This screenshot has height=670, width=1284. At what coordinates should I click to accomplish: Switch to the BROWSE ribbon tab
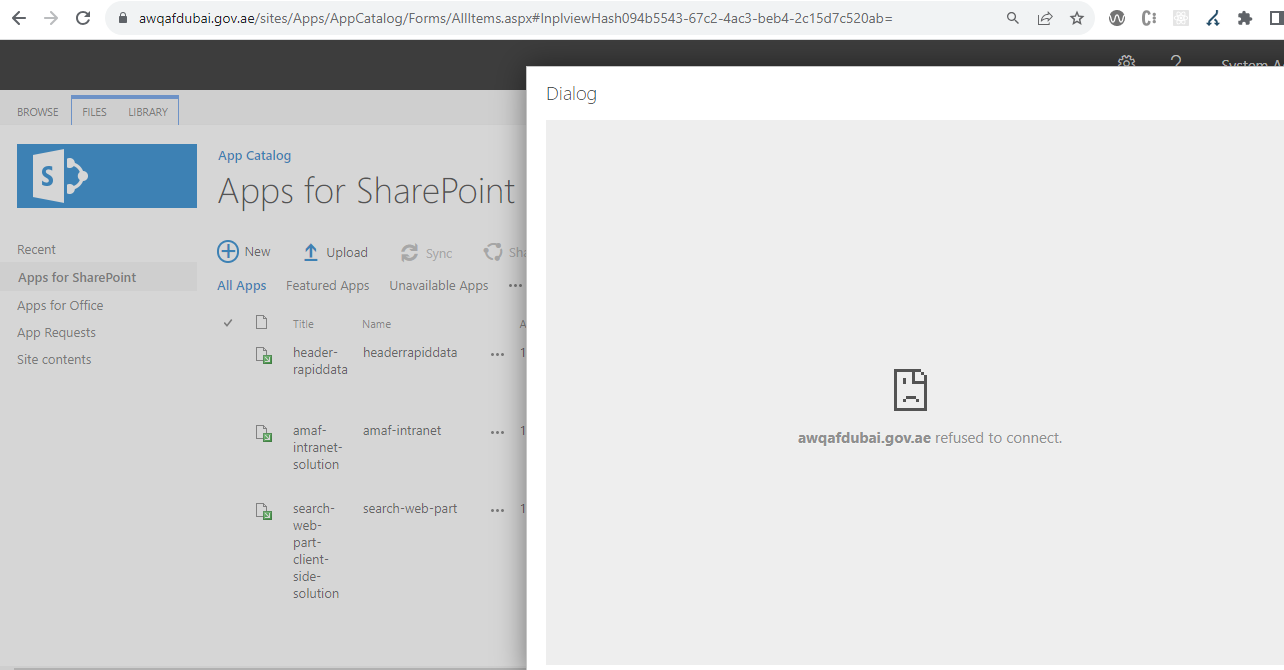pos(38,112)
